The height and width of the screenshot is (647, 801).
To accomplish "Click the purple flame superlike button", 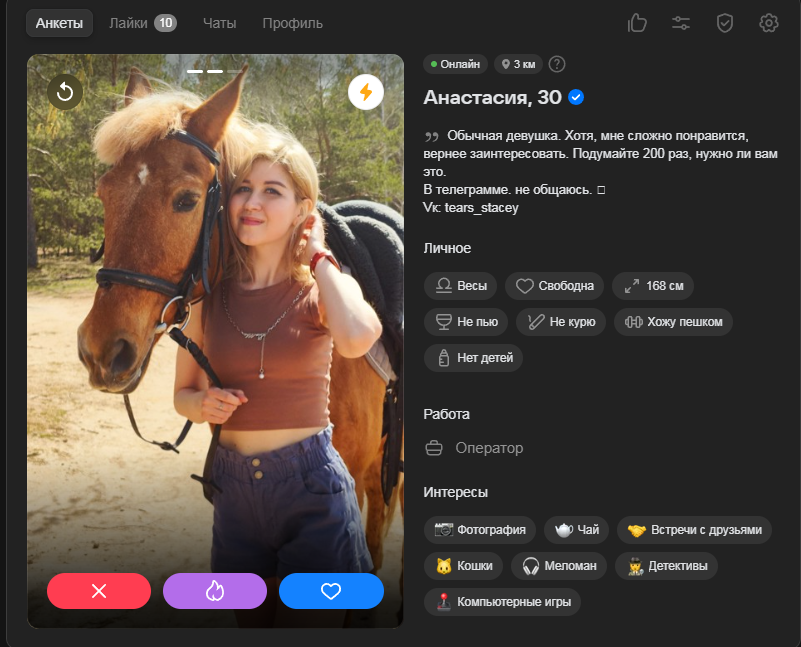I will [215, 591].
